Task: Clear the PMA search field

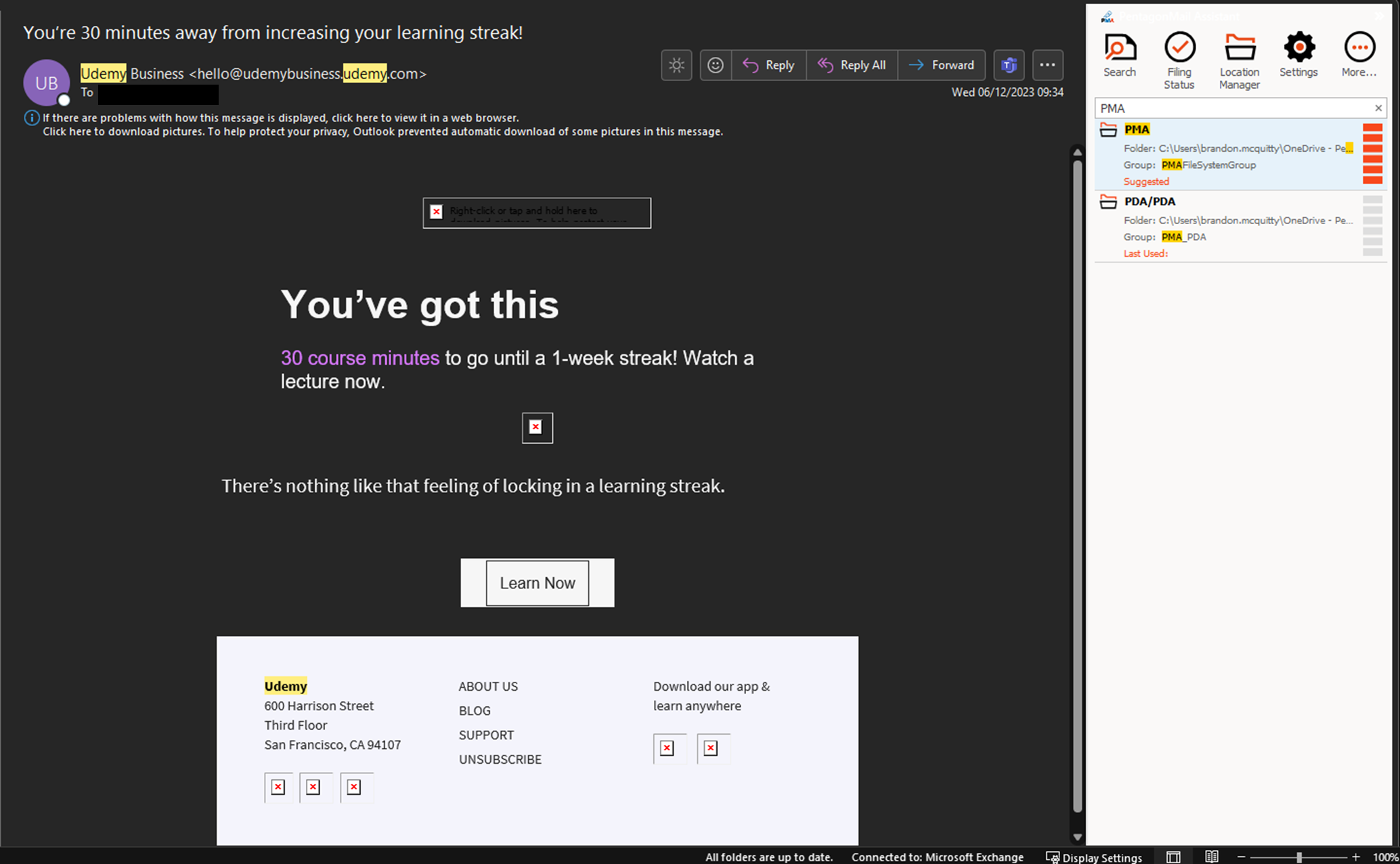Action: point(1378,108)
